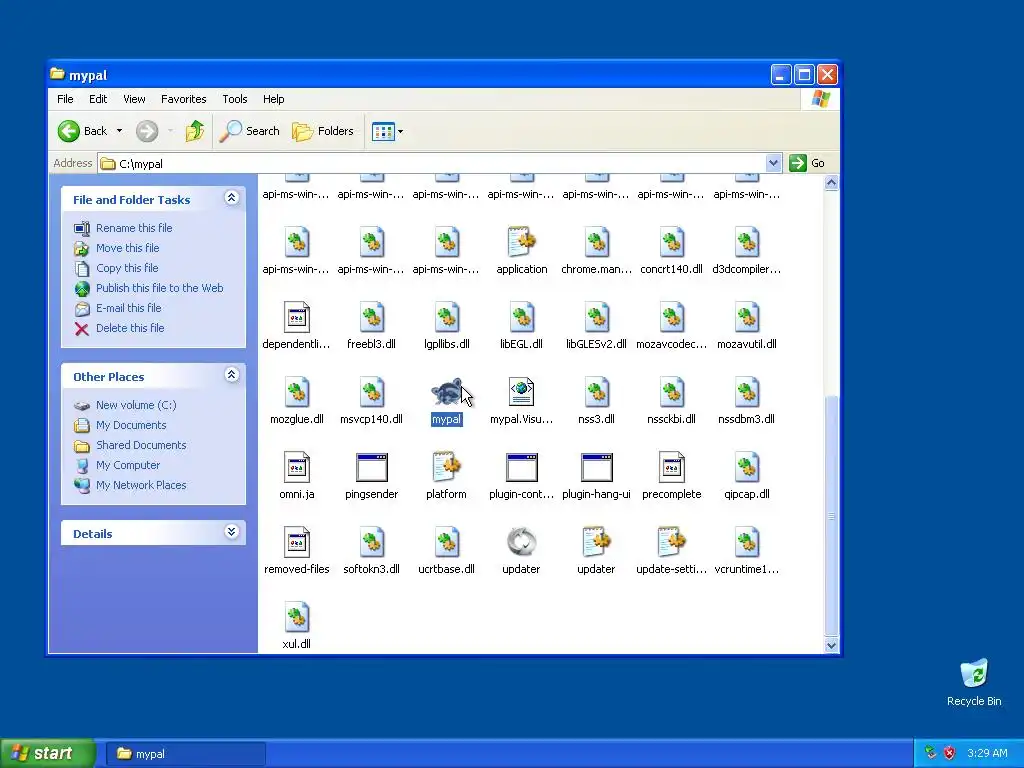Click Move this file
Viewport: 1024px width, 768px height.
(x=127, y=248)
